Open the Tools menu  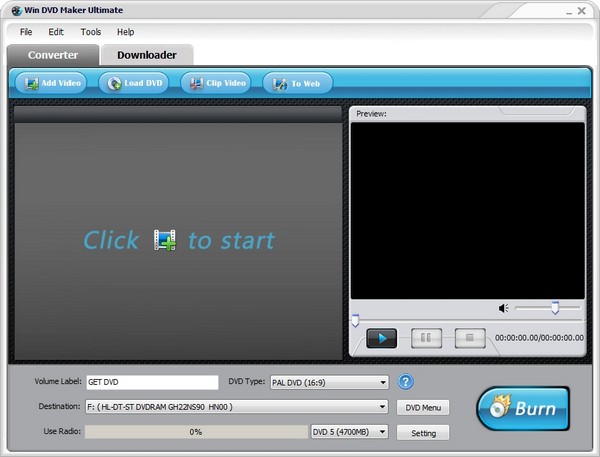[91, 32]
